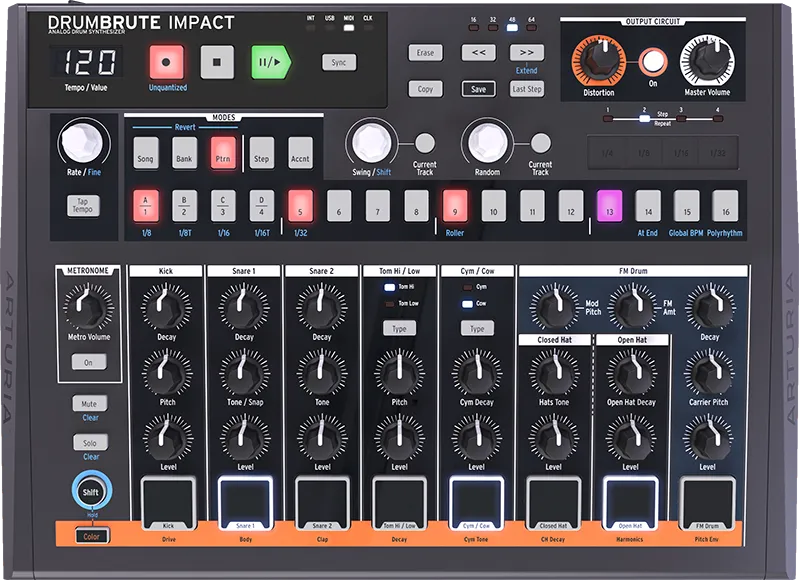Select Bank mode

184,153
